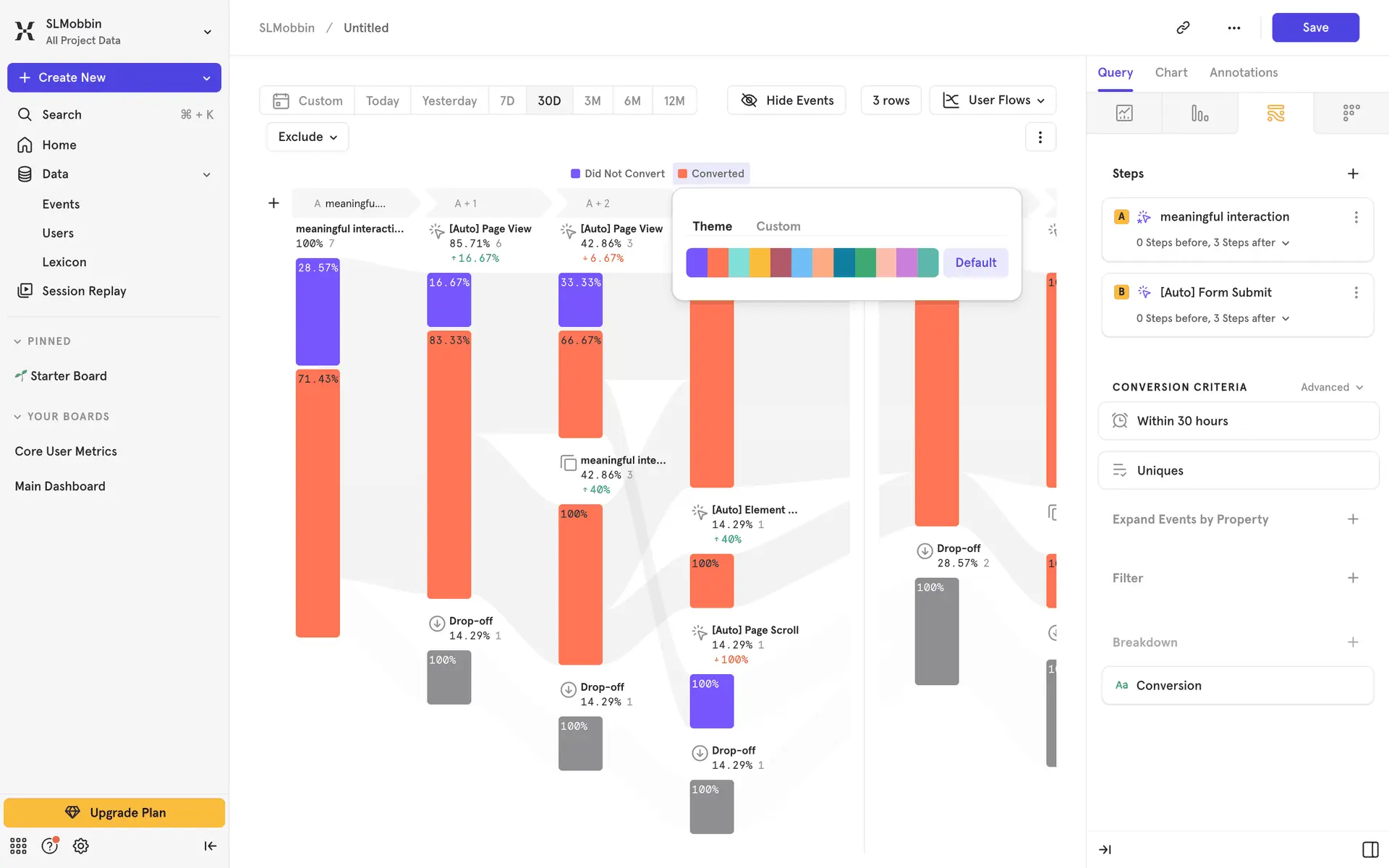Expand Advanced conversion criteria

[1331, 387]
